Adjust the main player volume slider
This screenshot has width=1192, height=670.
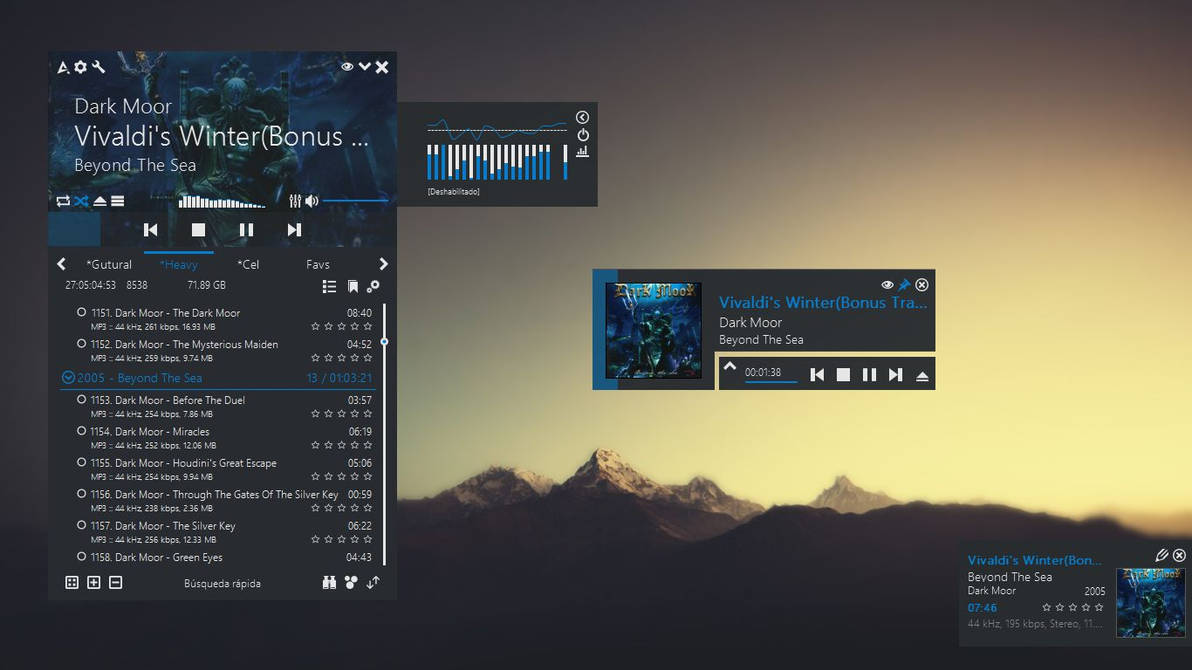coord(356,201)
